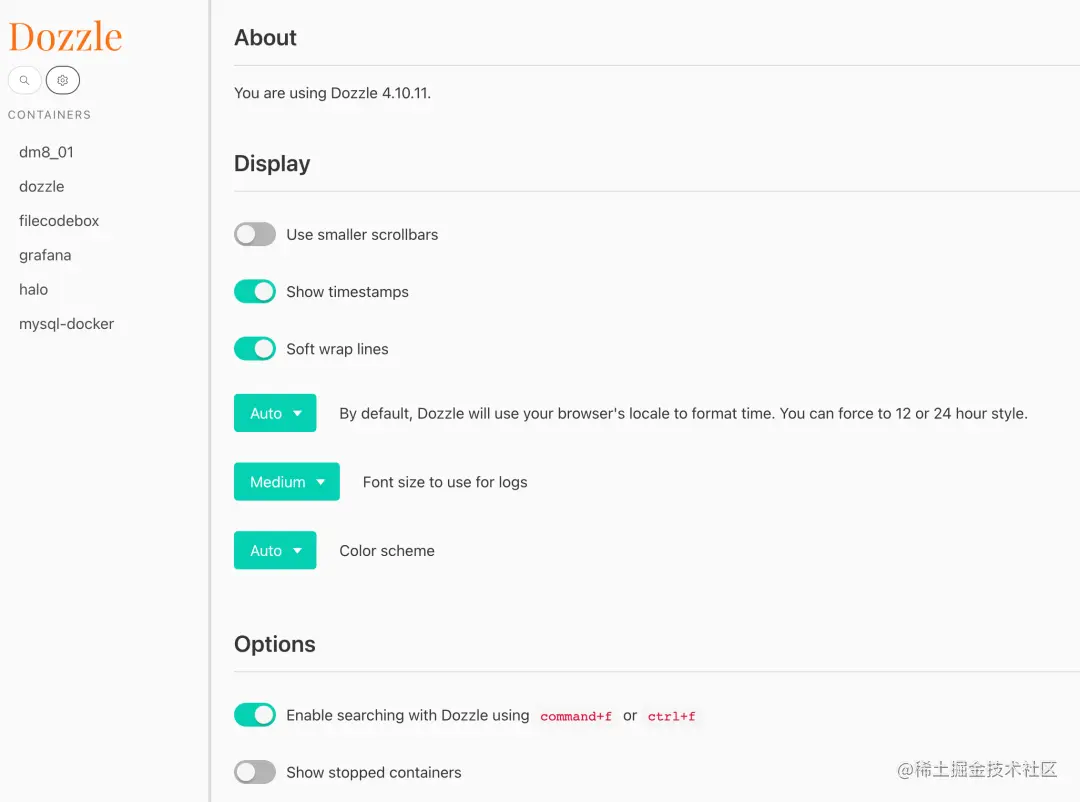
Task: Select the filecodebox container
Action: coord(59,221)
